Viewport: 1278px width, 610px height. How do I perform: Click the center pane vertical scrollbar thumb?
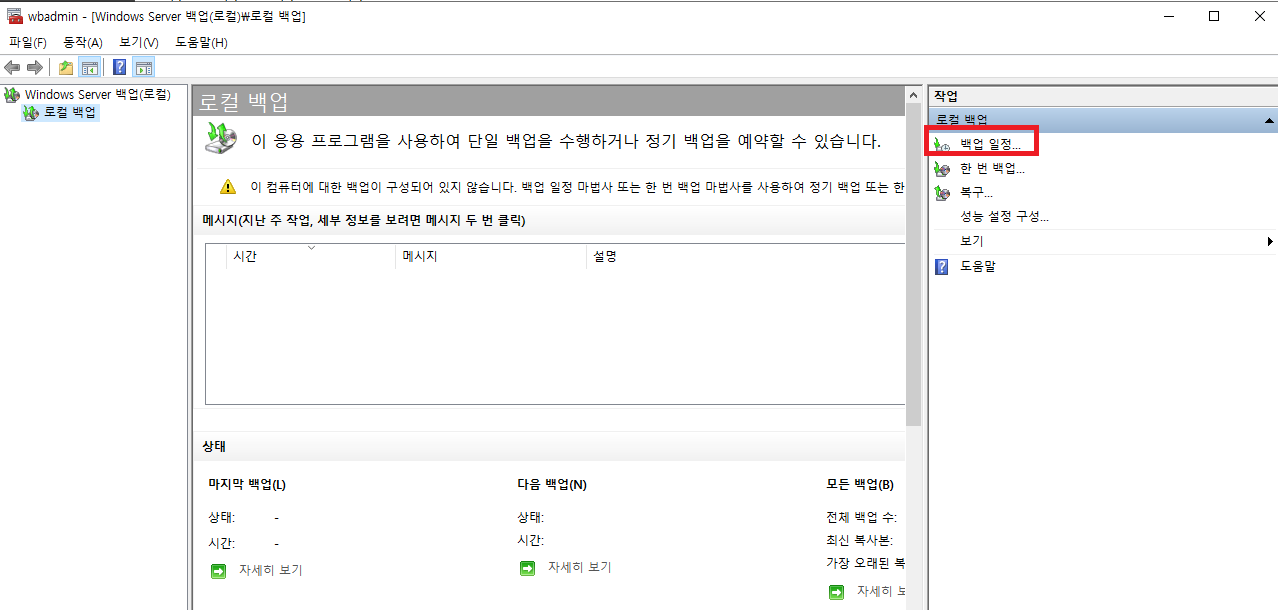(x=913, y=264)
